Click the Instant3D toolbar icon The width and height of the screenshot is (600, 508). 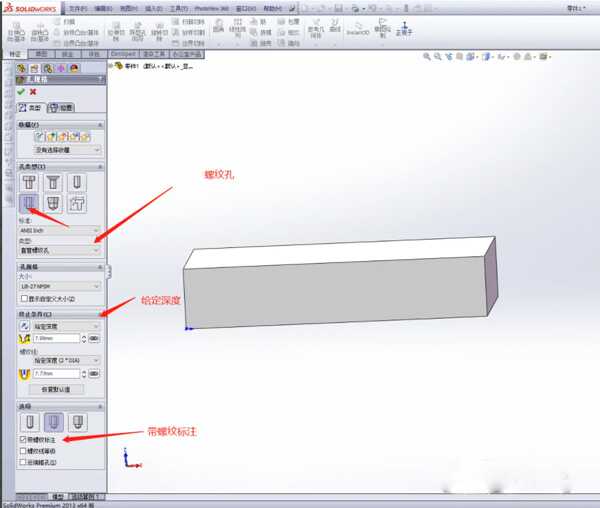[358, 29]
